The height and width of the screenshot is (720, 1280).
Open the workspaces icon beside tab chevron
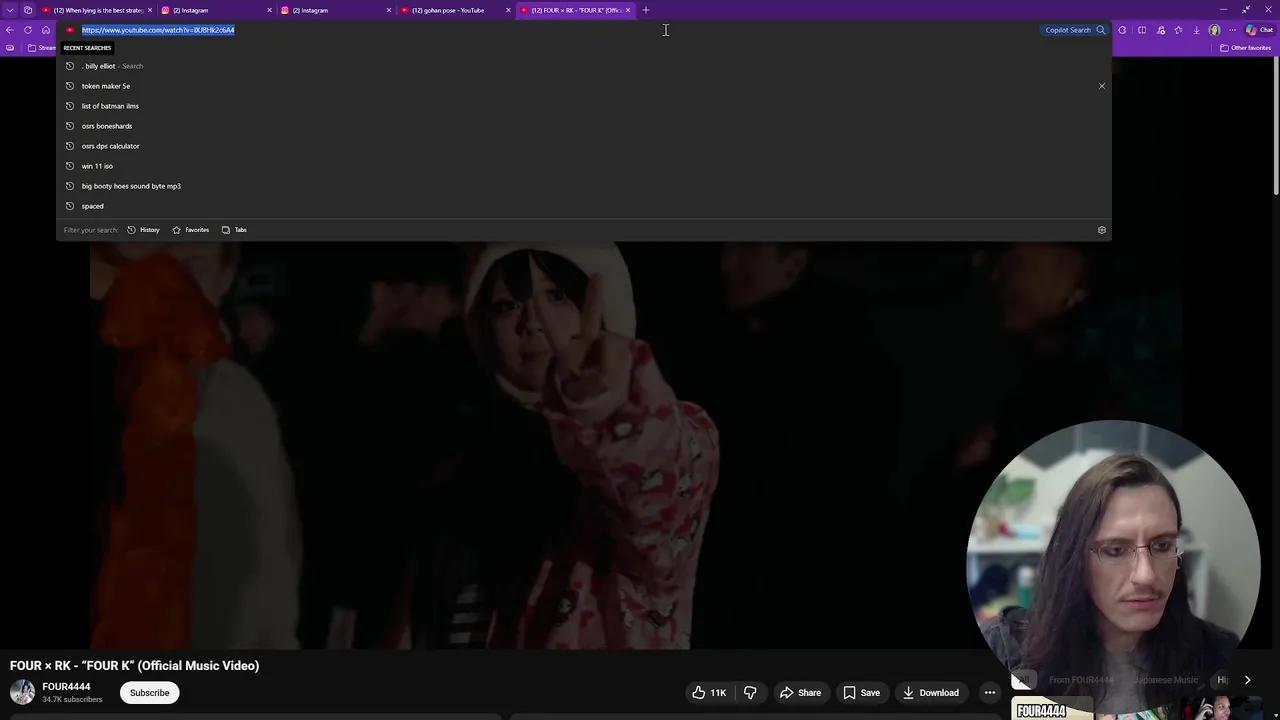pos(28,10)
